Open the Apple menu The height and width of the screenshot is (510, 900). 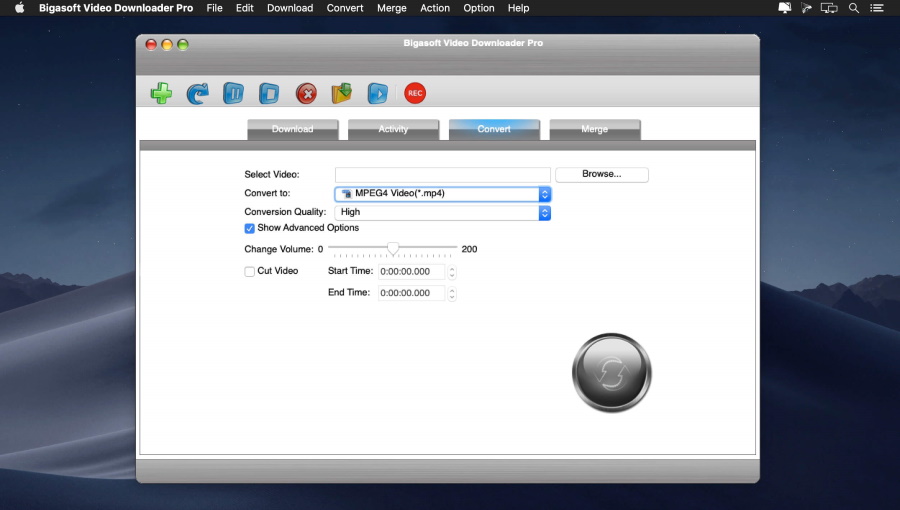pos(20,8)
